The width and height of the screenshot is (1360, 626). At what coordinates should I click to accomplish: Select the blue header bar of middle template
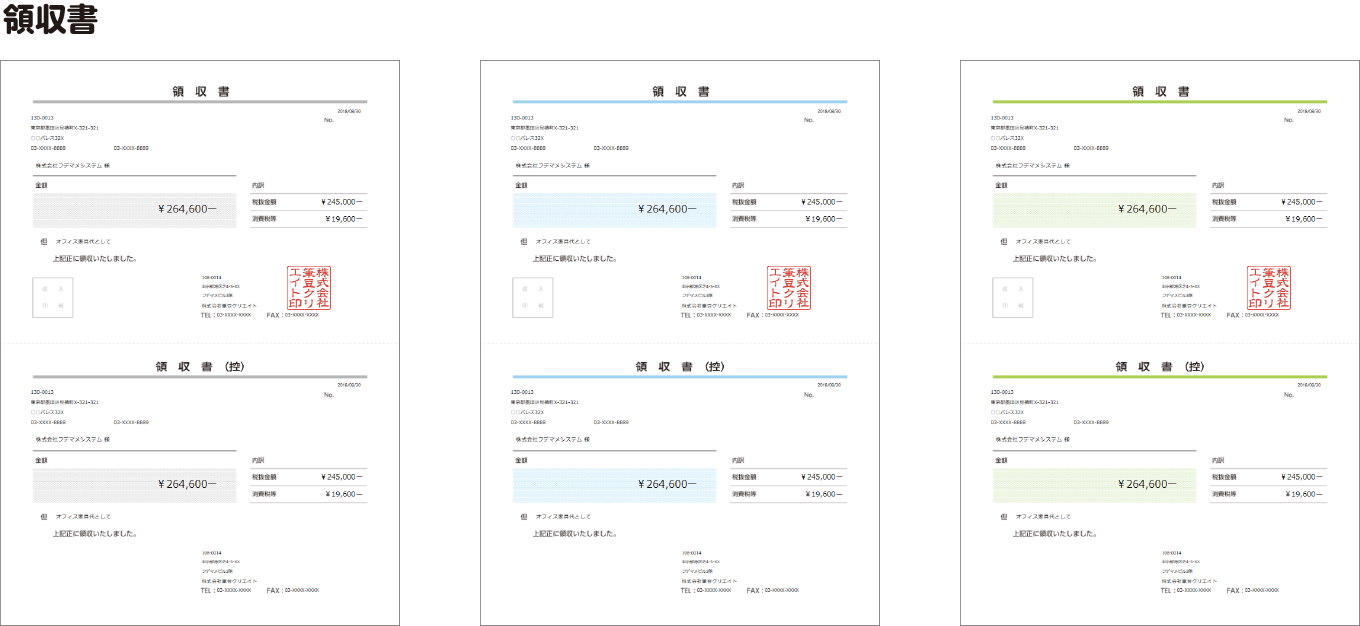pos(680,102)
